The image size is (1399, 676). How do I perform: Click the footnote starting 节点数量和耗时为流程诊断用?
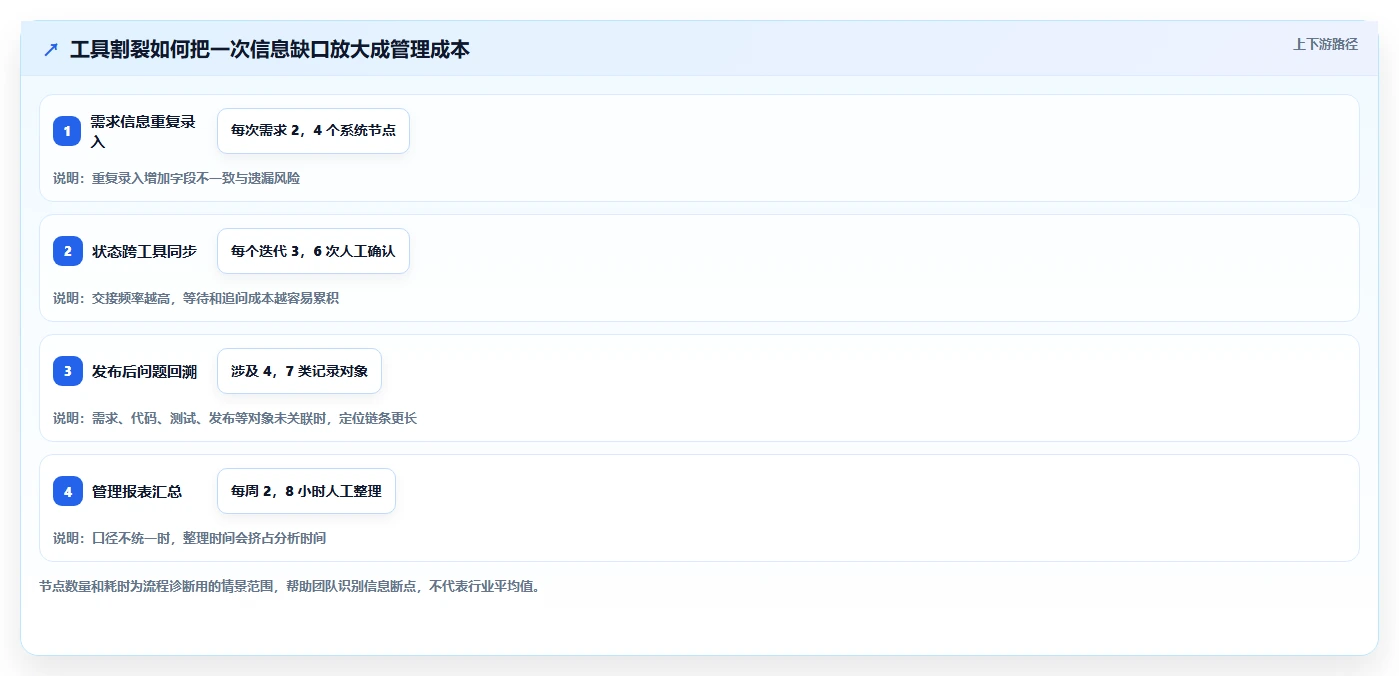[290, 587]
